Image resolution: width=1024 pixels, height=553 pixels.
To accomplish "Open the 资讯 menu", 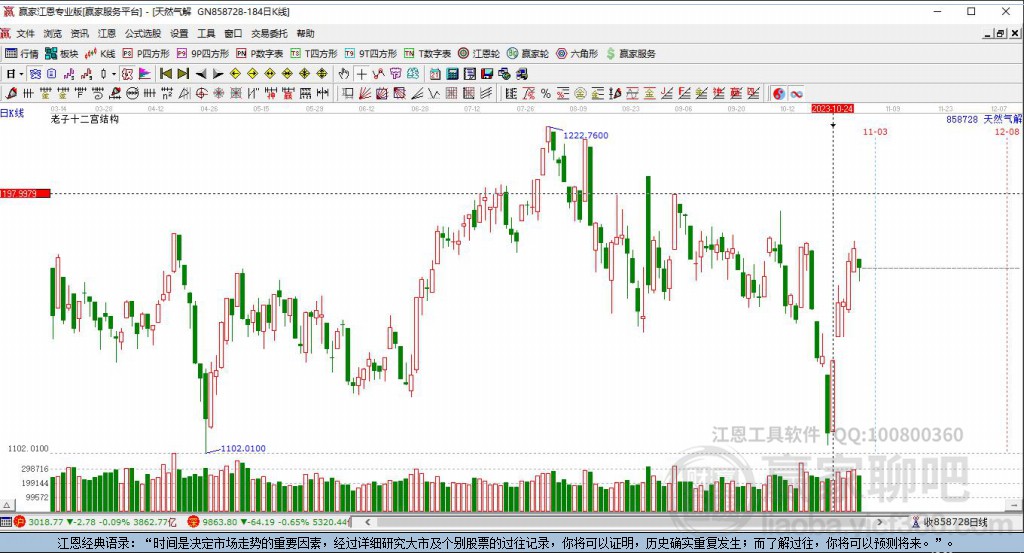I will [80, 33].
